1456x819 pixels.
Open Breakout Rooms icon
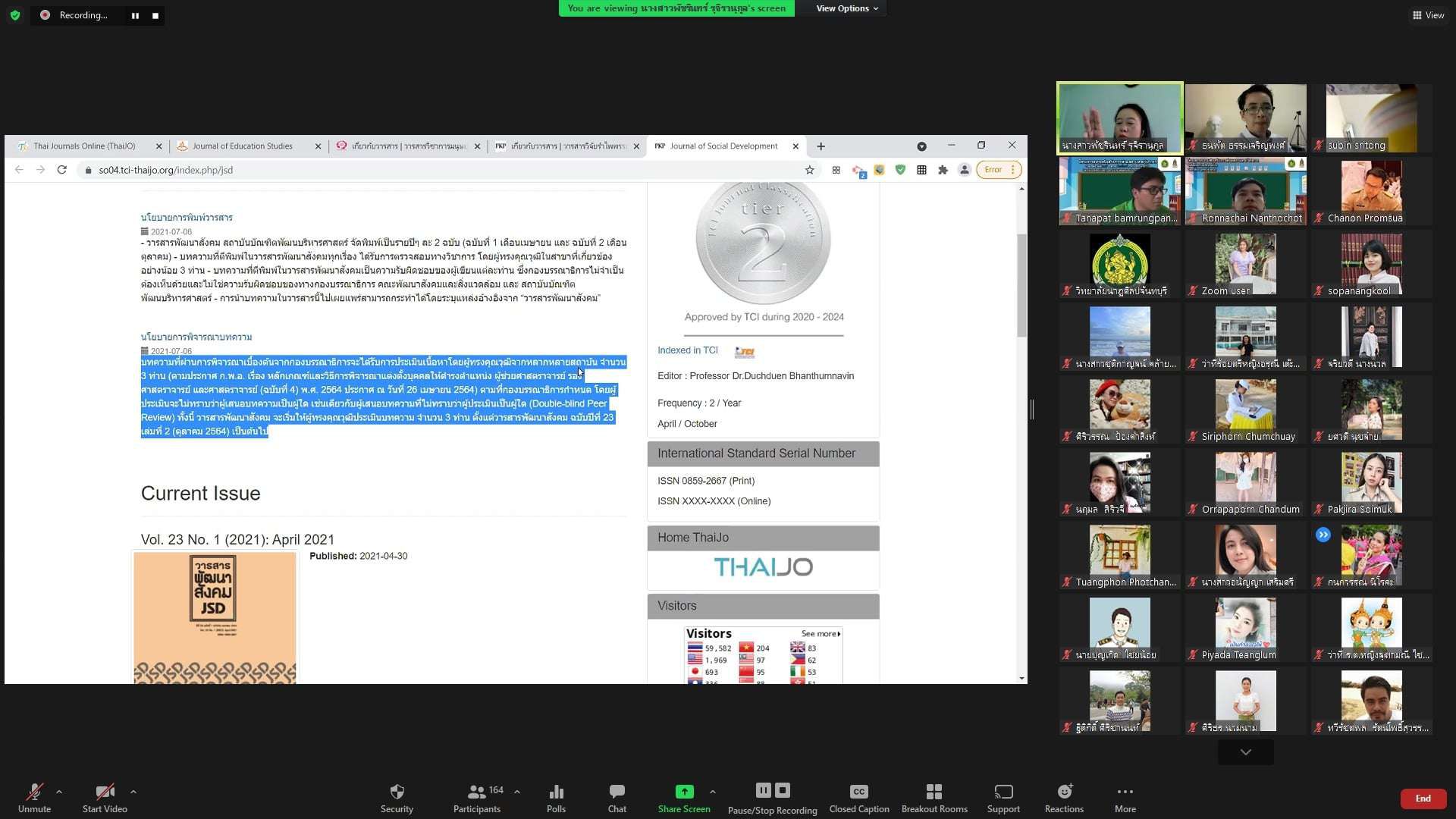click(x=934, y=792)
